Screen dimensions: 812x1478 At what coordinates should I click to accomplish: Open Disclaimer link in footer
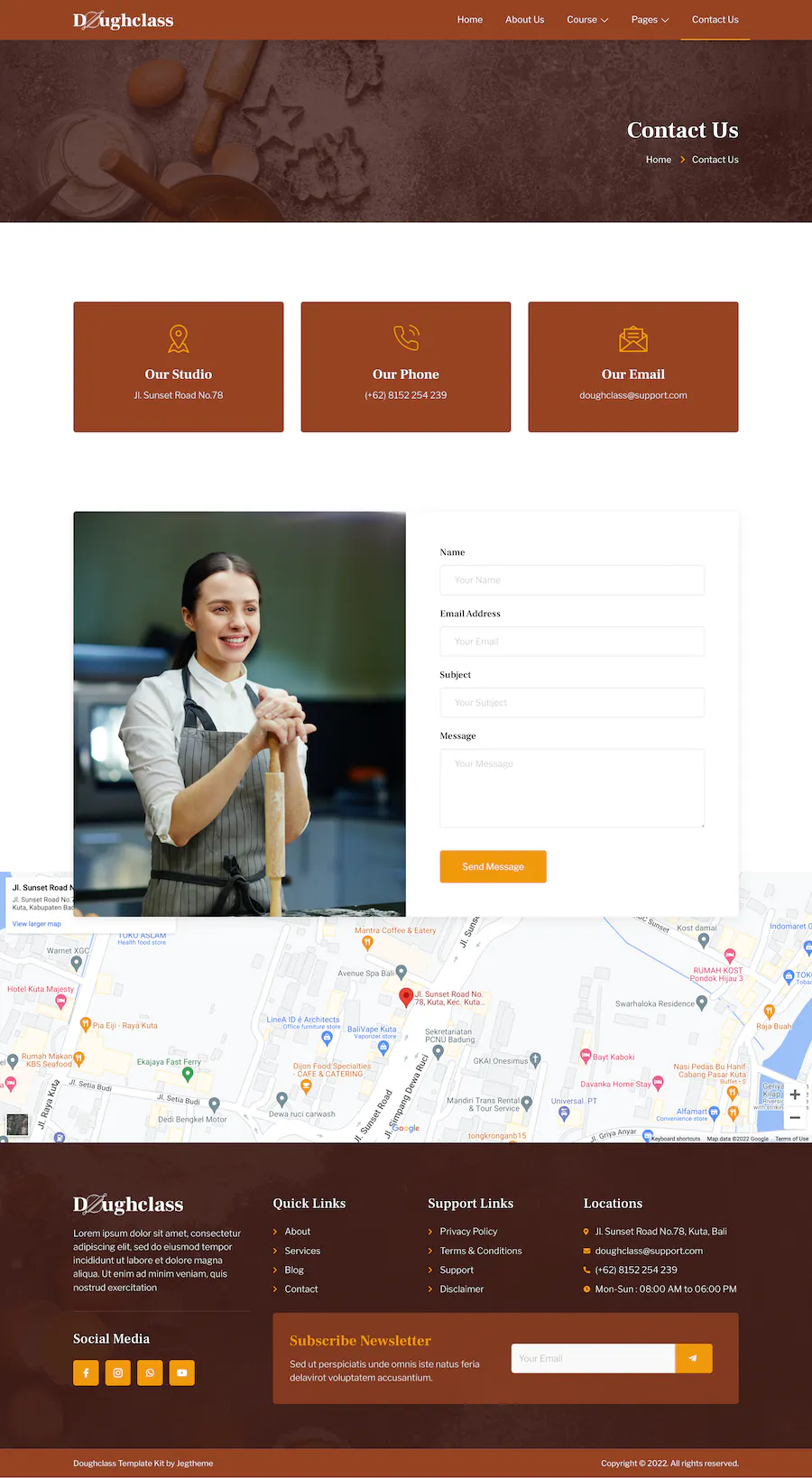[462, 1289]
